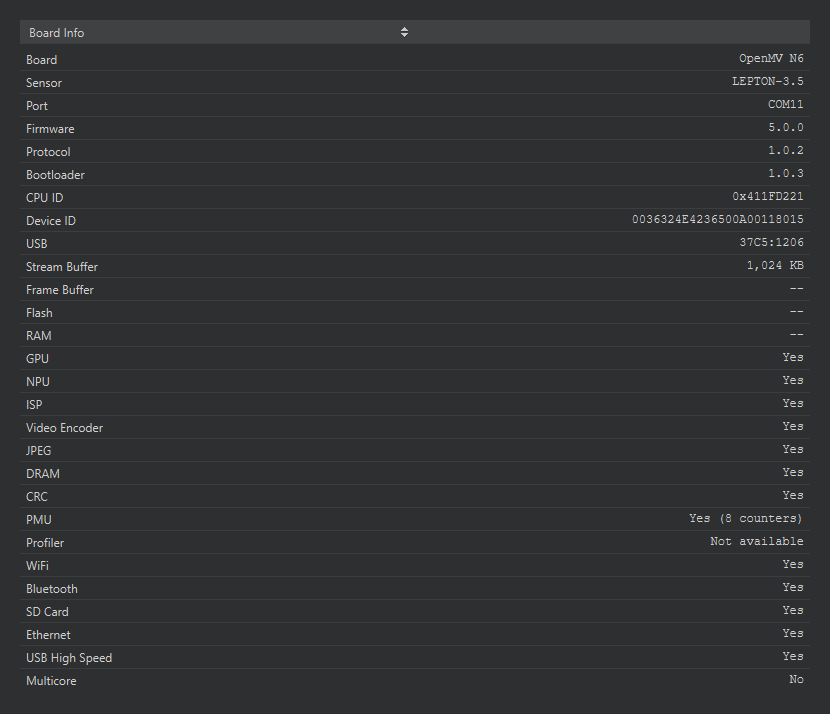Viewport: 830px width, 714px height.
Task: Select the CRC row label
Action: (37, 497)
